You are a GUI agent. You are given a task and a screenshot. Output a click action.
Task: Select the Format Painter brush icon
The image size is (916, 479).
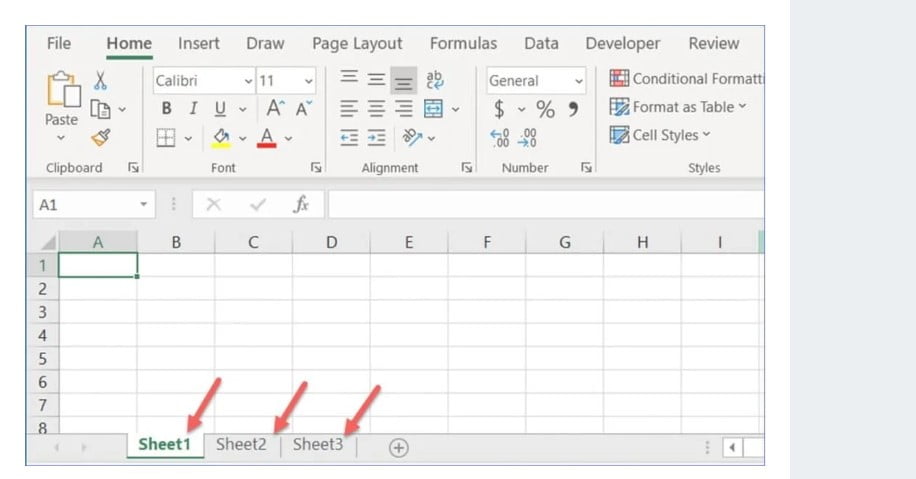[x=100, y=137]
